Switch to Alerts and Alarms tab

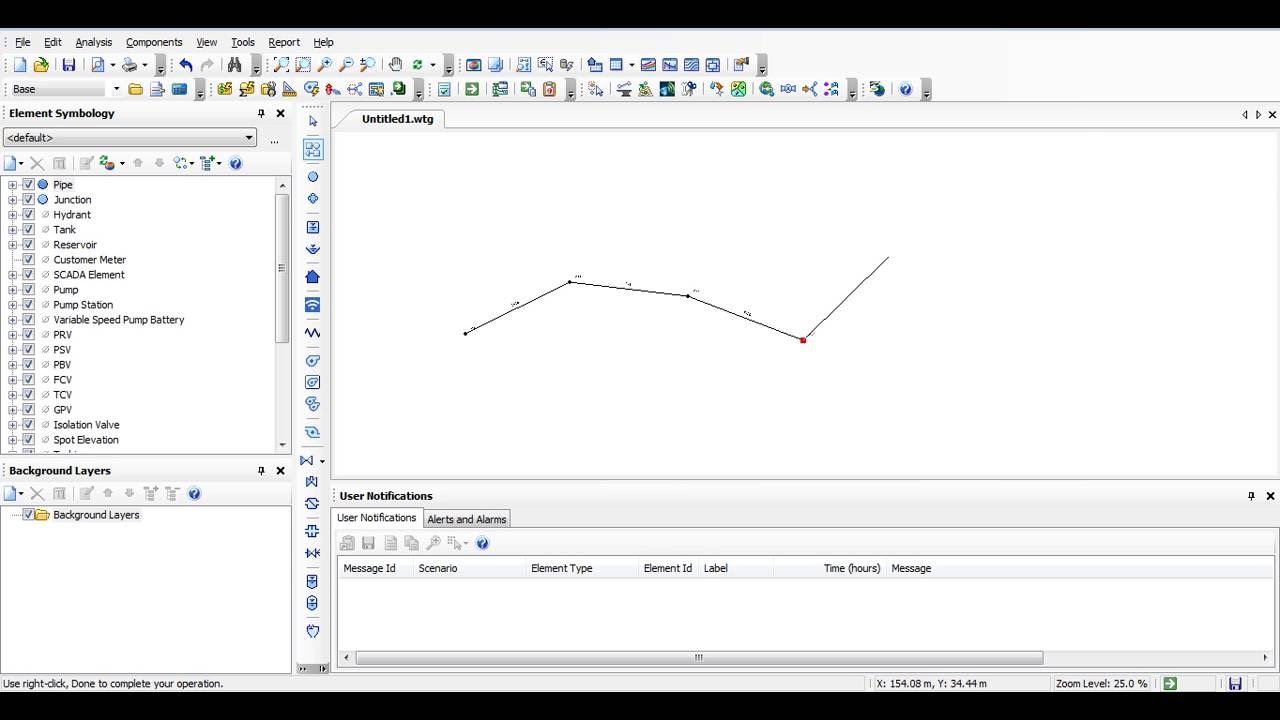[466, 519]
